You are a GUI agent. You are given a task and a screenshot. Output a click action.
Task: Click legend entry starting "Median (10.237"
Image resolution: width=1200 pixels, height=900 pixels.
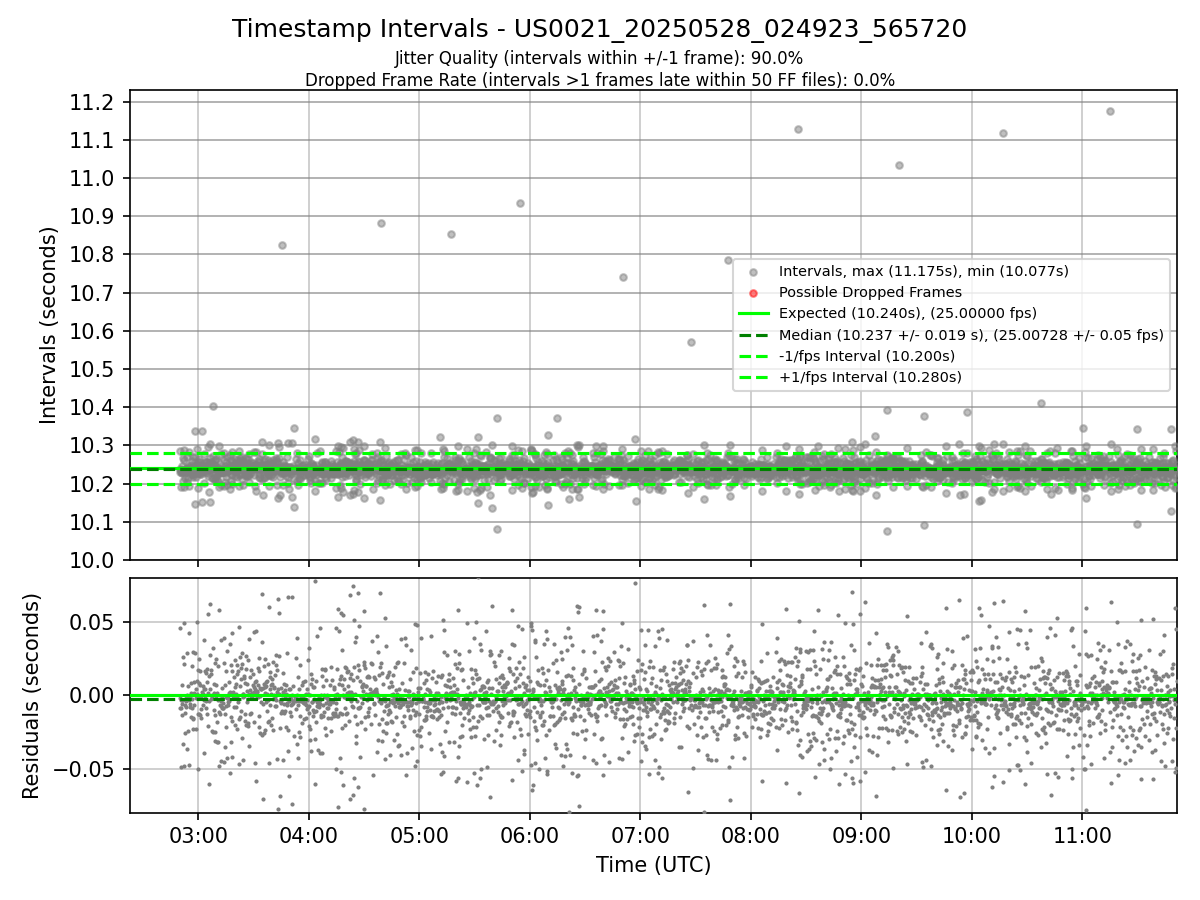point(971,335)
